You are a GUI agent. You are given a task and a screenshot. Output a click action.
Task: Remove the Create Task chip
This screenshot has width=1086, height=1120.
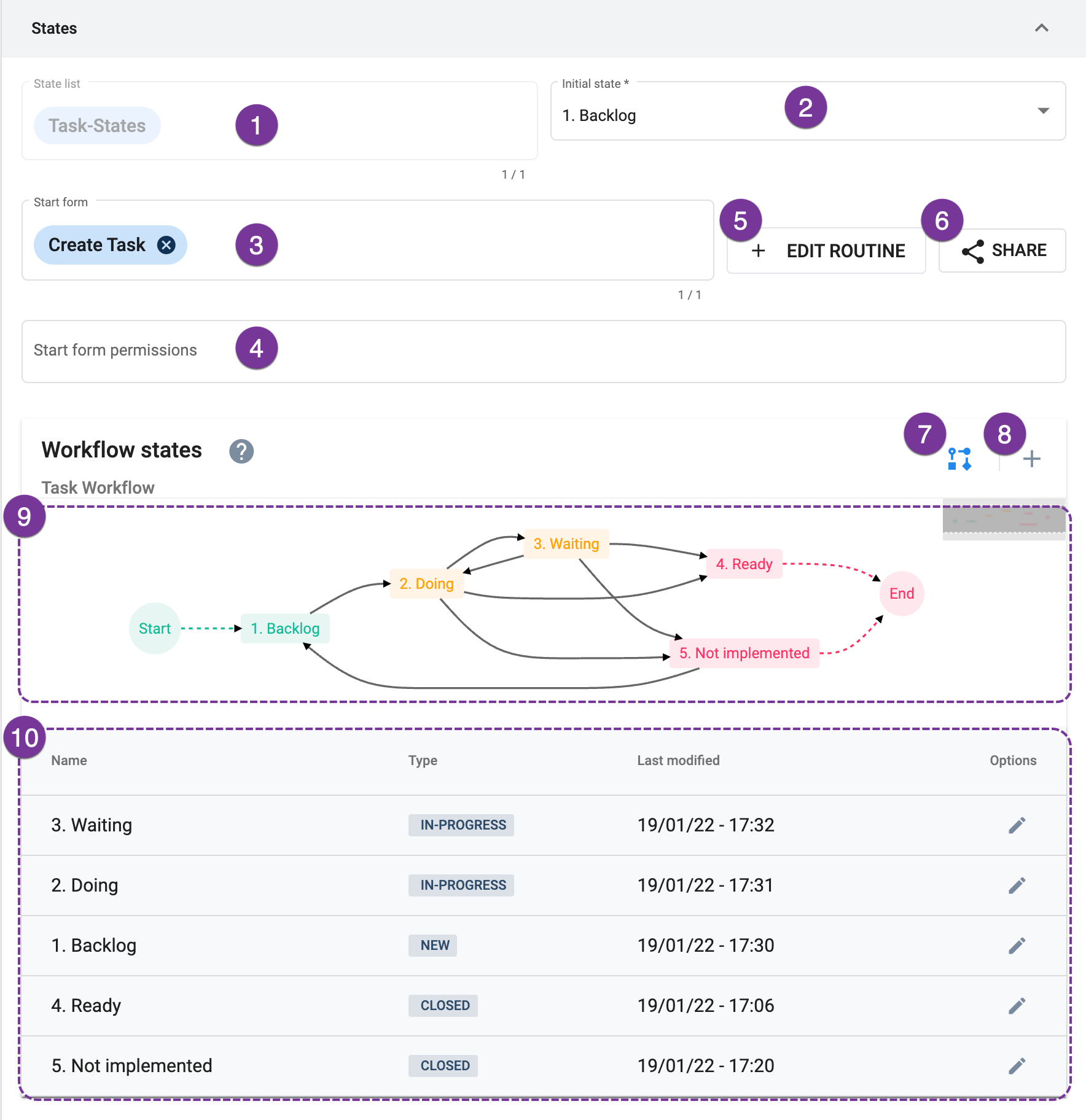click(x=166, y=245)
